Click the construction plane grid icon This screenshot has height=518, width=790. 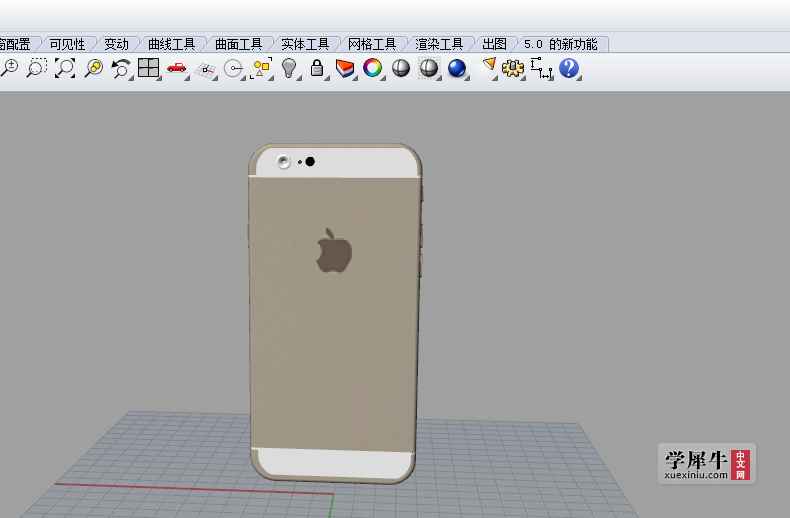205,69
